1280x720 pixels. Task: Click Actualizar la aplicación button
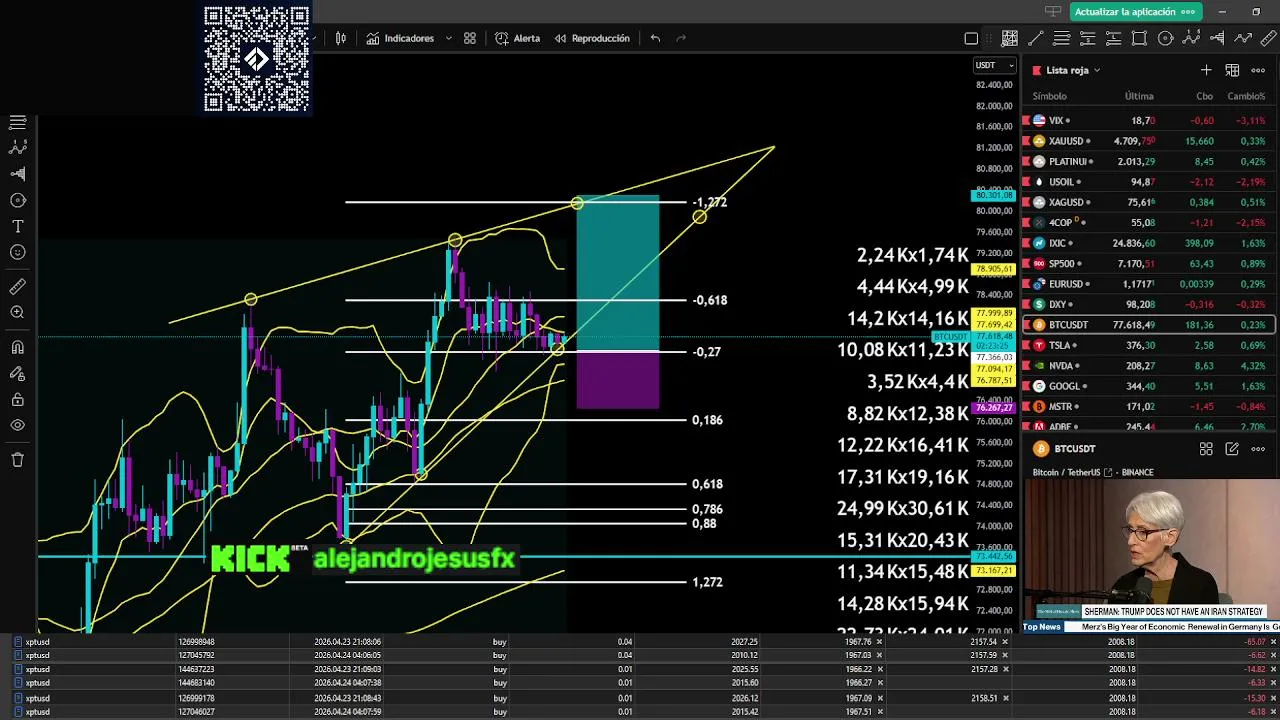[1135, 12]
